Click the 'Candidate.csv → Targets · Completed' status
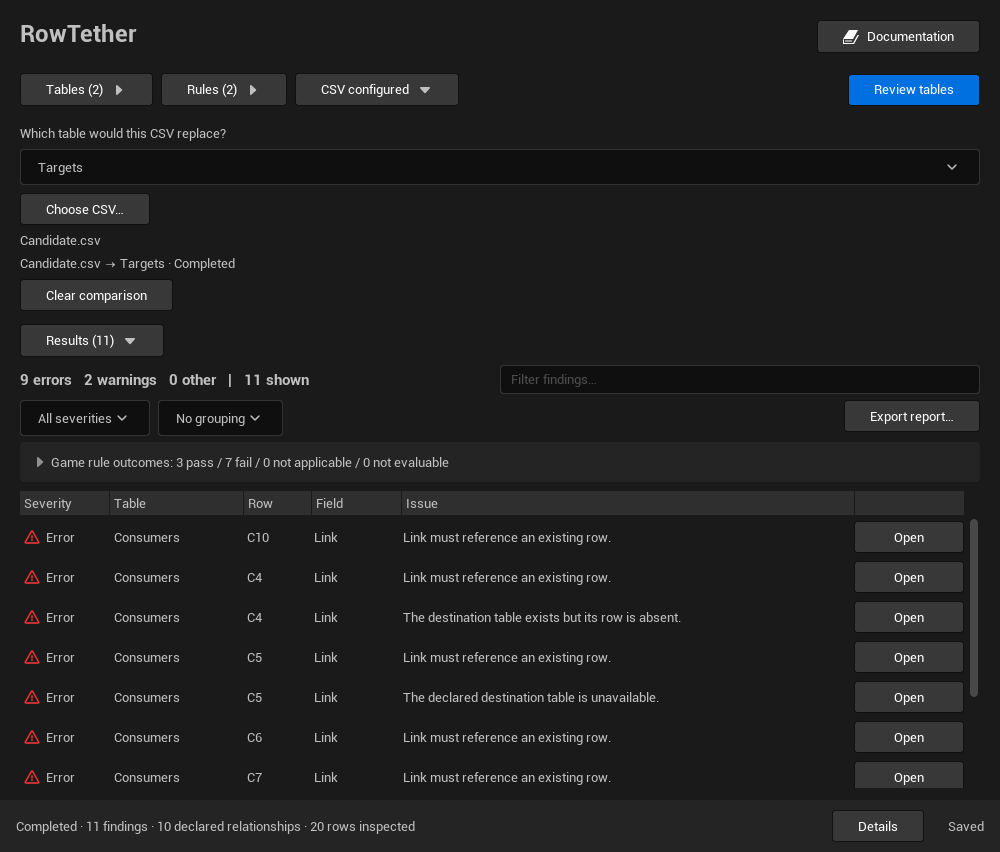1000x852 pixels. [x=128, y=263]
